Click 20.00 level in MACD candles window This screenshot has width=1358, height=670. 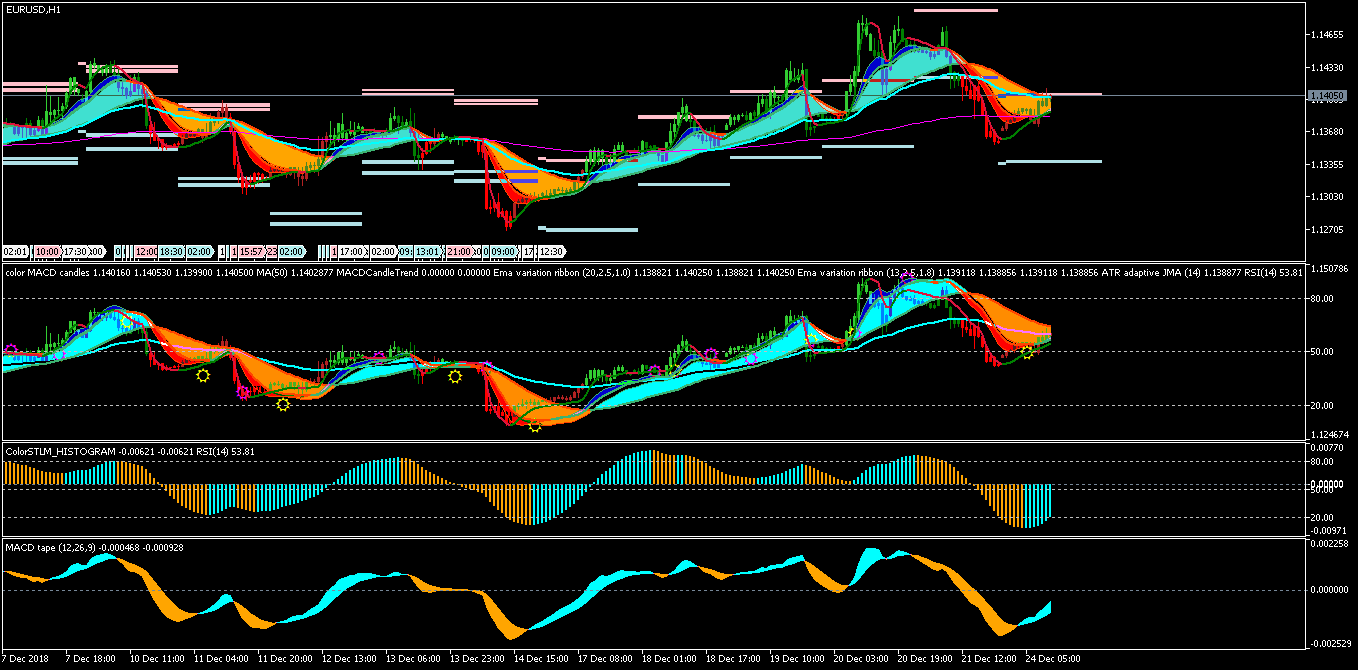point(1321,405)
